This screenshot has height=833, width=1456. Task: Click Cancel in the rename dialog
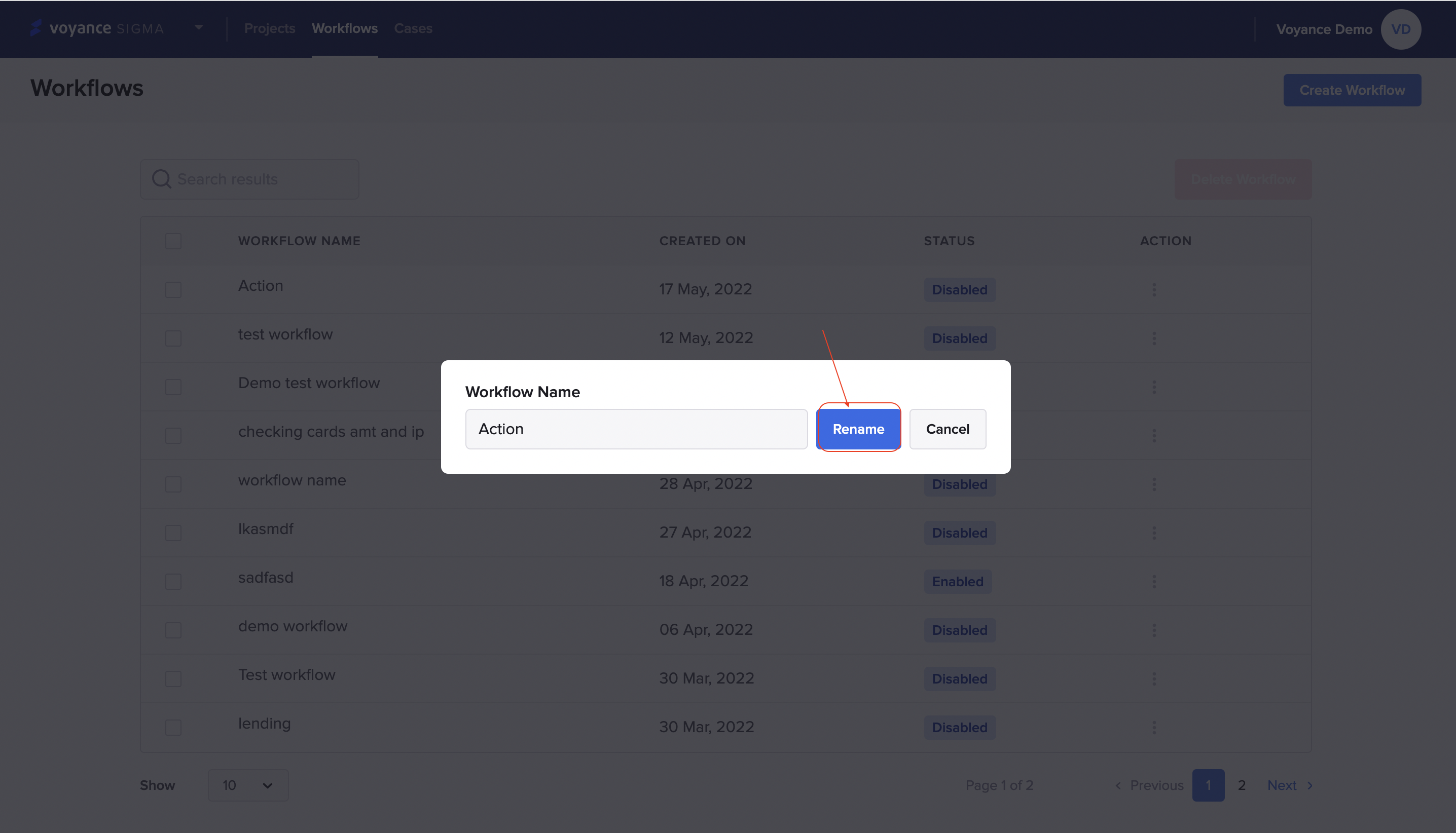coord(947,429)
